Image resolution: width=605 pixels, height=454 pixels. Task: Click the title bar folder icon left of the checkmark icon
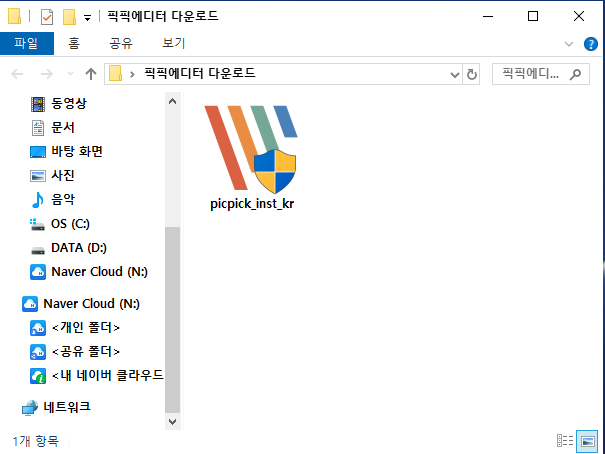(x=14, y=16)
